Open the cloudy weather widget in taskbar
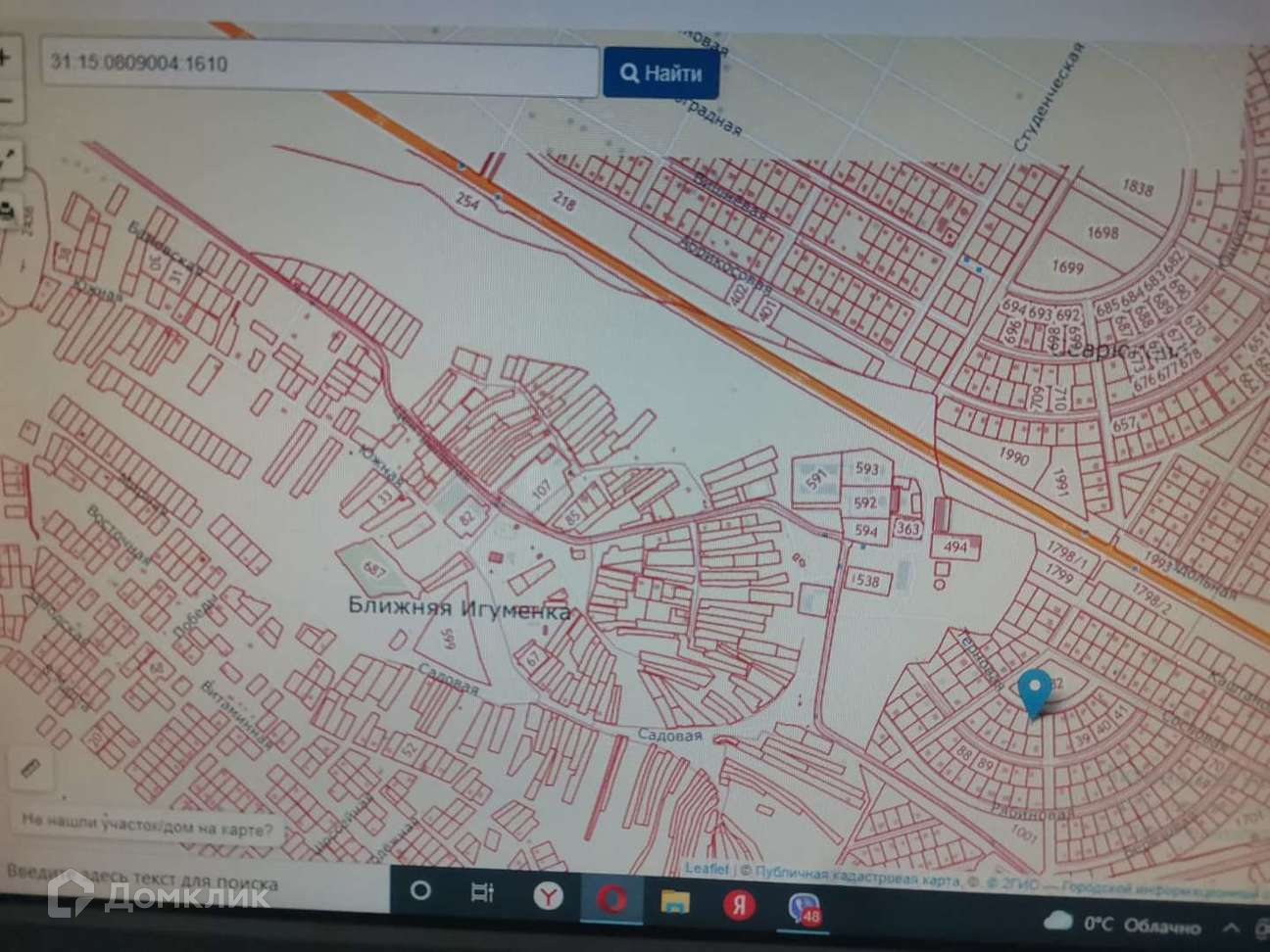Screen dimensions: 1270x952 [x=1122, y=924]
